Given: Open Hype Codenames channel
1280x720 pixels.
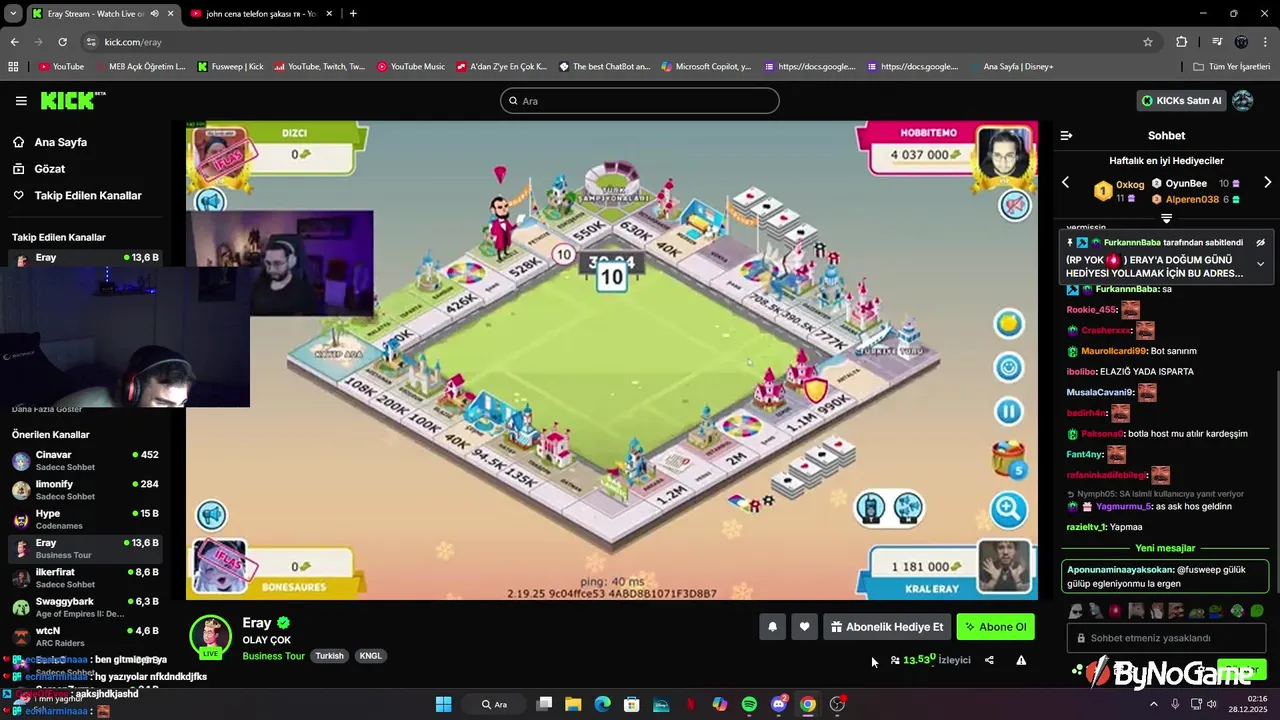Looking at the screenshot, I should 85,519.
